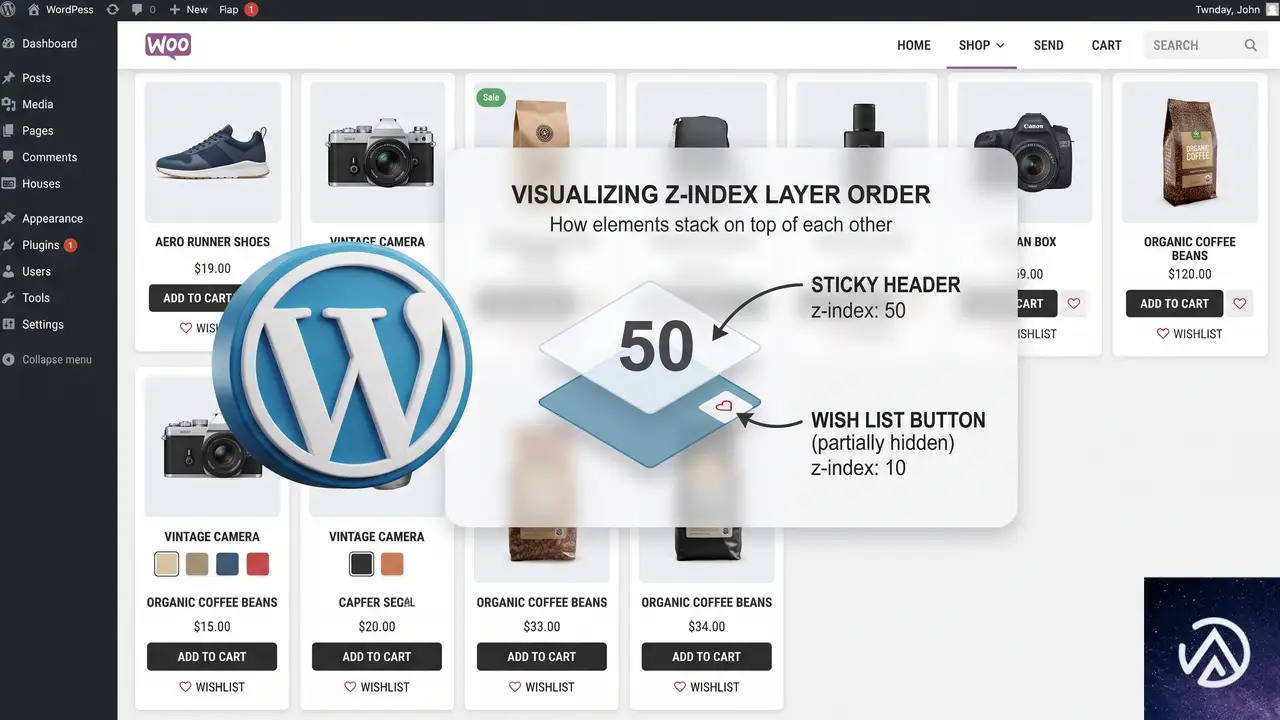Click WISHLIST under the $15.00 product

(212, 687)
